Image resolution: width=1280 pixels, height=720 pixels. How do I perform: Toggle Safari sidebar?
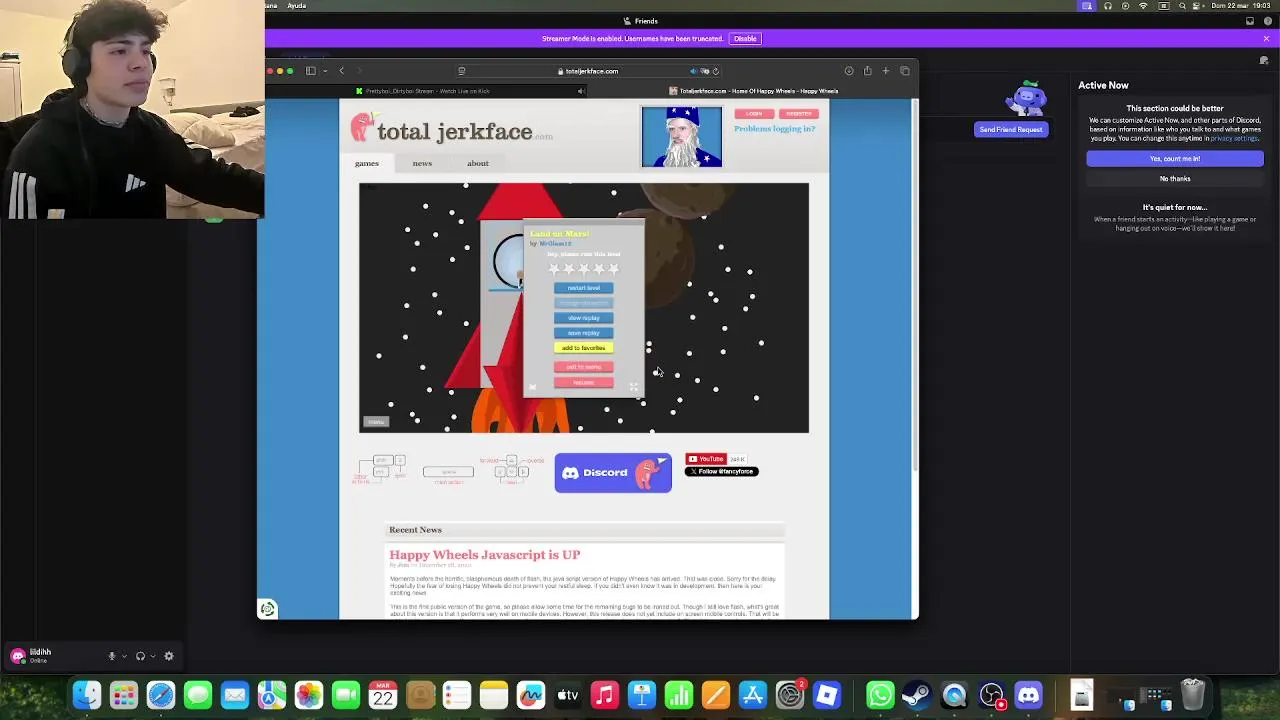click(311, 71)
